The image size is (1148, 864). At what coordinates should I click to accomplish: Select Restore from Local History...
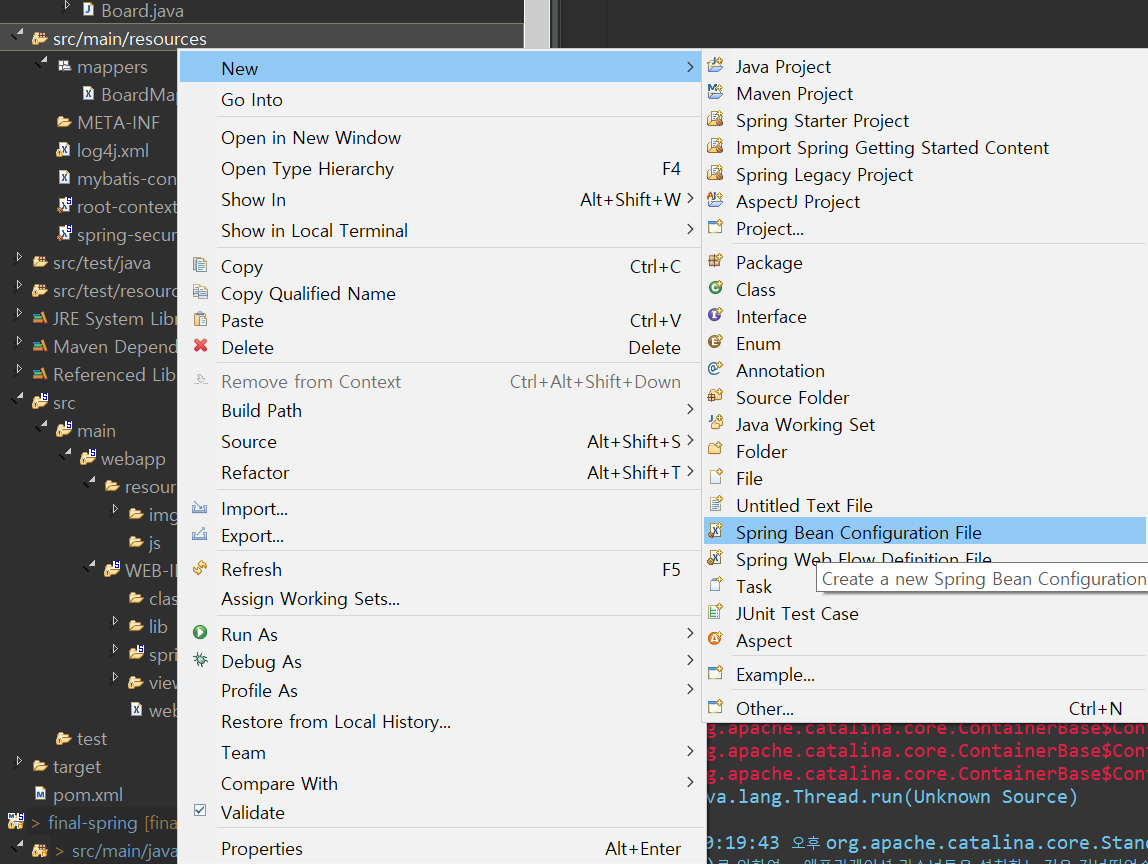440,722
